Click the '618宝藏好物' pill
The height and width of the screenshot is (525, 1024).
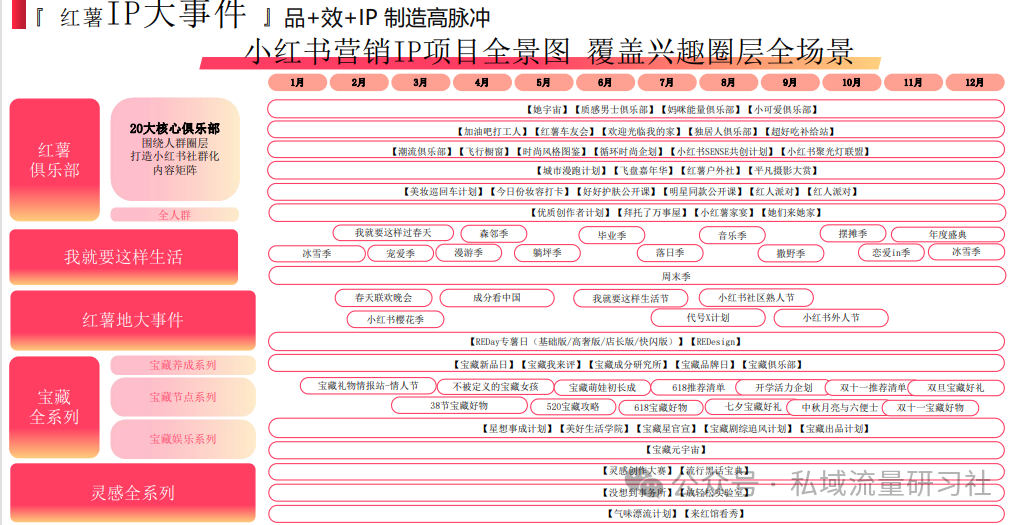661,407
